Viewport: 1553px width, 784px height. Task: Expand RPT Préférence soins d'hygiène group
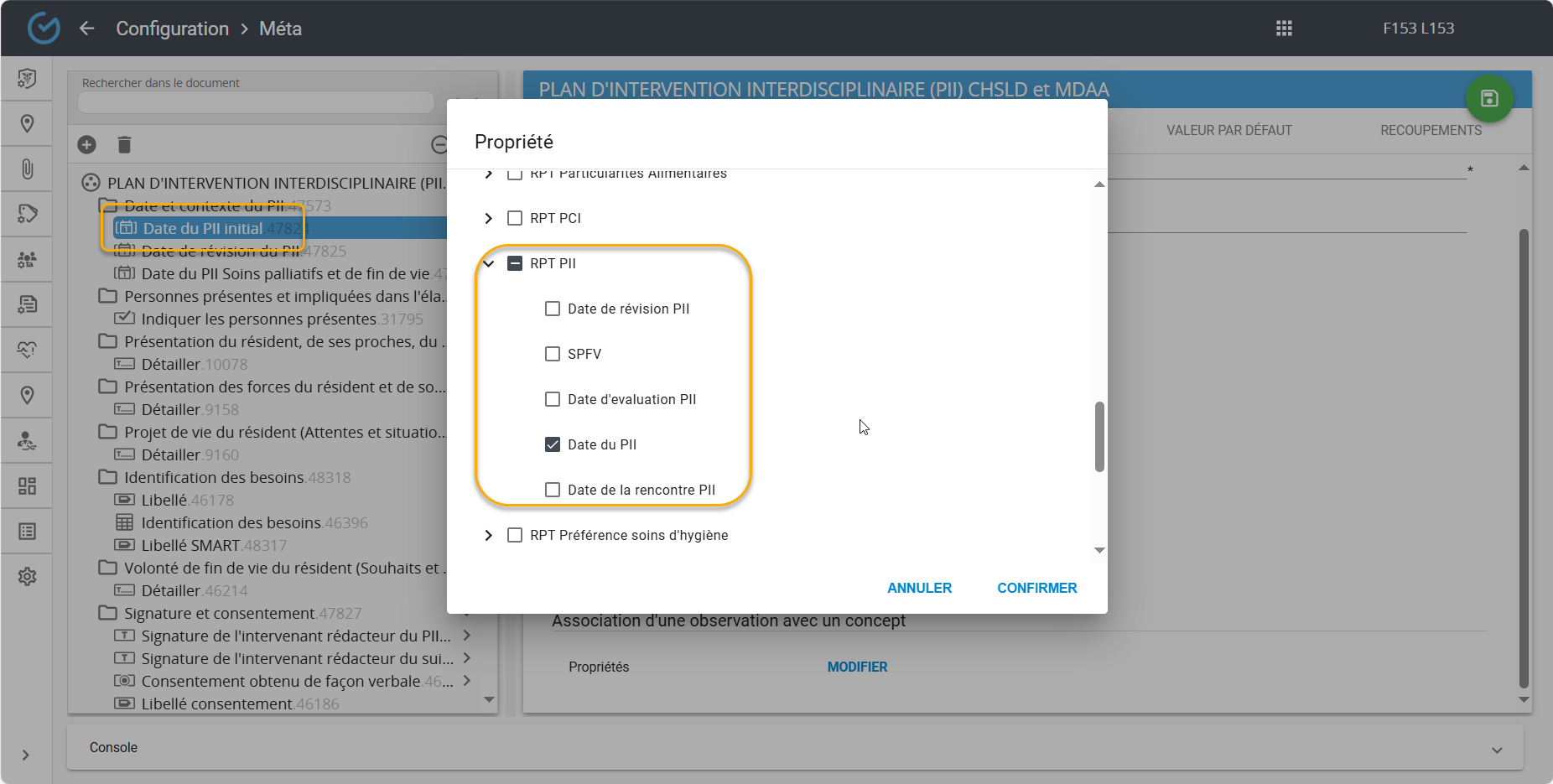point(489,535)
